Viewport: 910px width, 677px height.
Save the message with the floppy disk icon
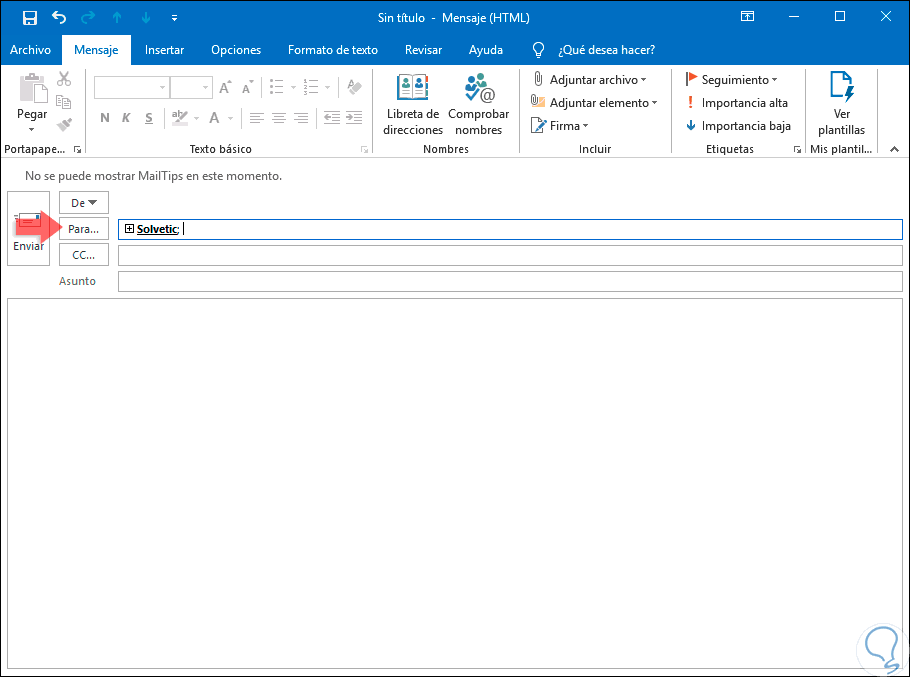29,18
